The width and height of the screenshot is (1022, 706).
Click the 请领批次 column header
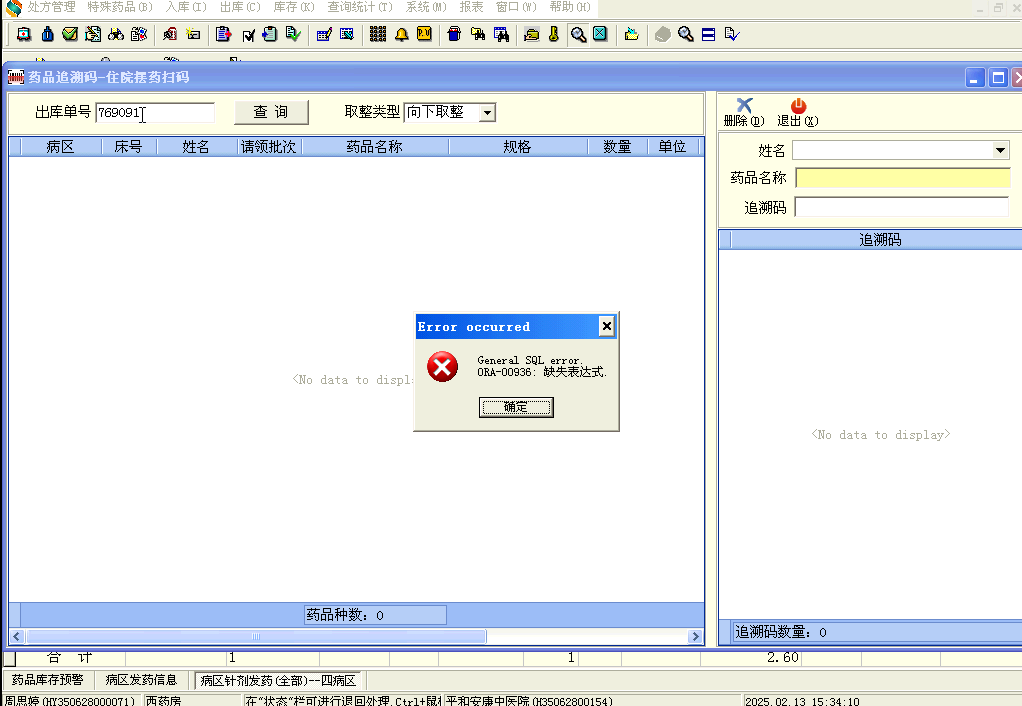269,147
